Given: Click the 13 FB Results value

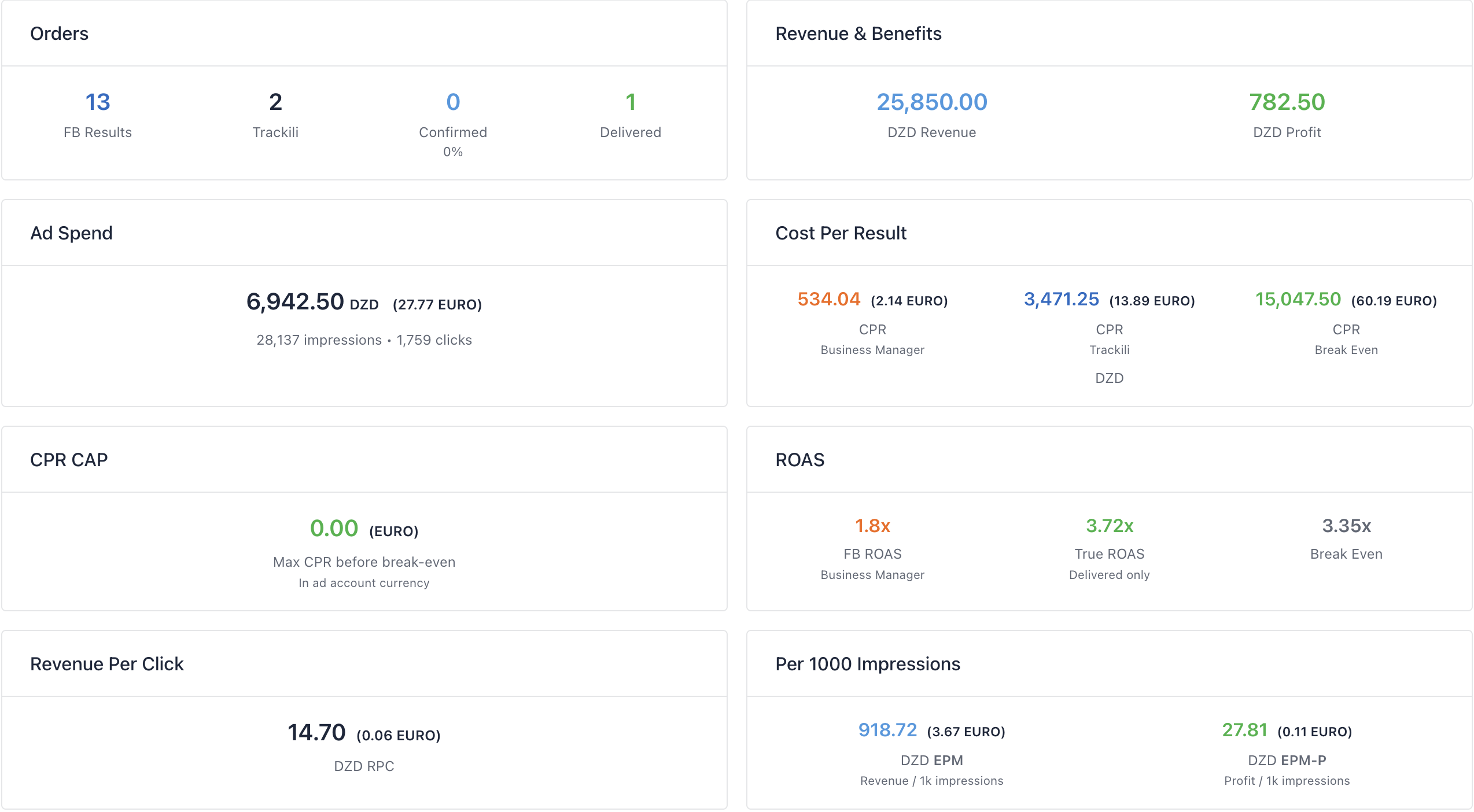Looking at the screenshot, I should point(98,102).
